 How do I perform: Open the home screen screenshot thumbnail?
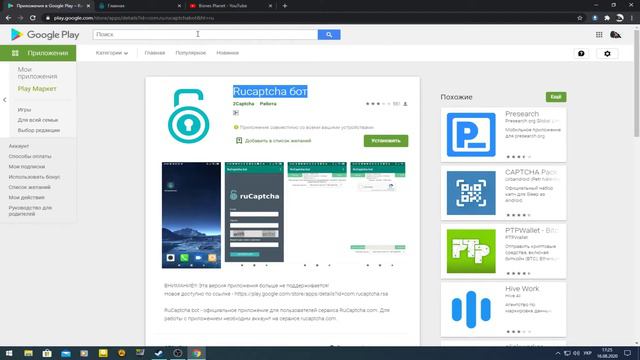pyautogui.click(x=191, y=215)
